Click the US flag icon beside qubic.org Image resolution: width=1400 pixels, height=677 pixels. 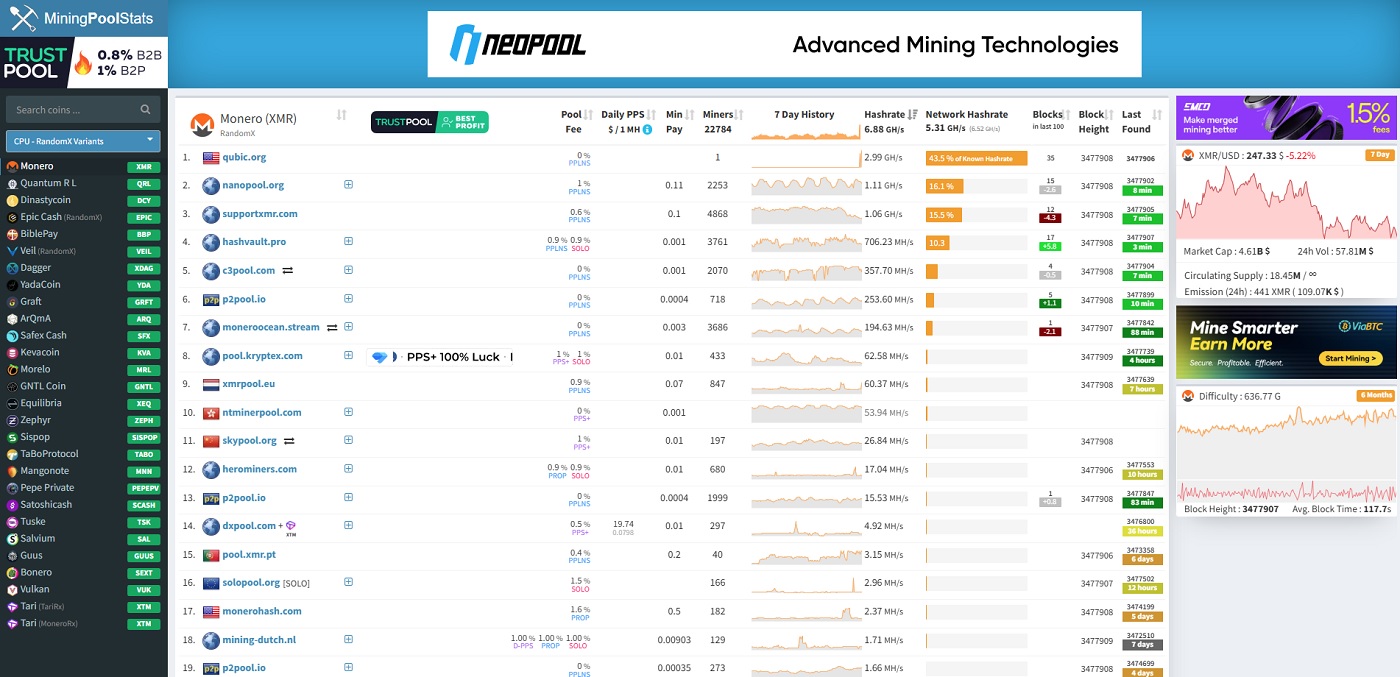[211, 158]
